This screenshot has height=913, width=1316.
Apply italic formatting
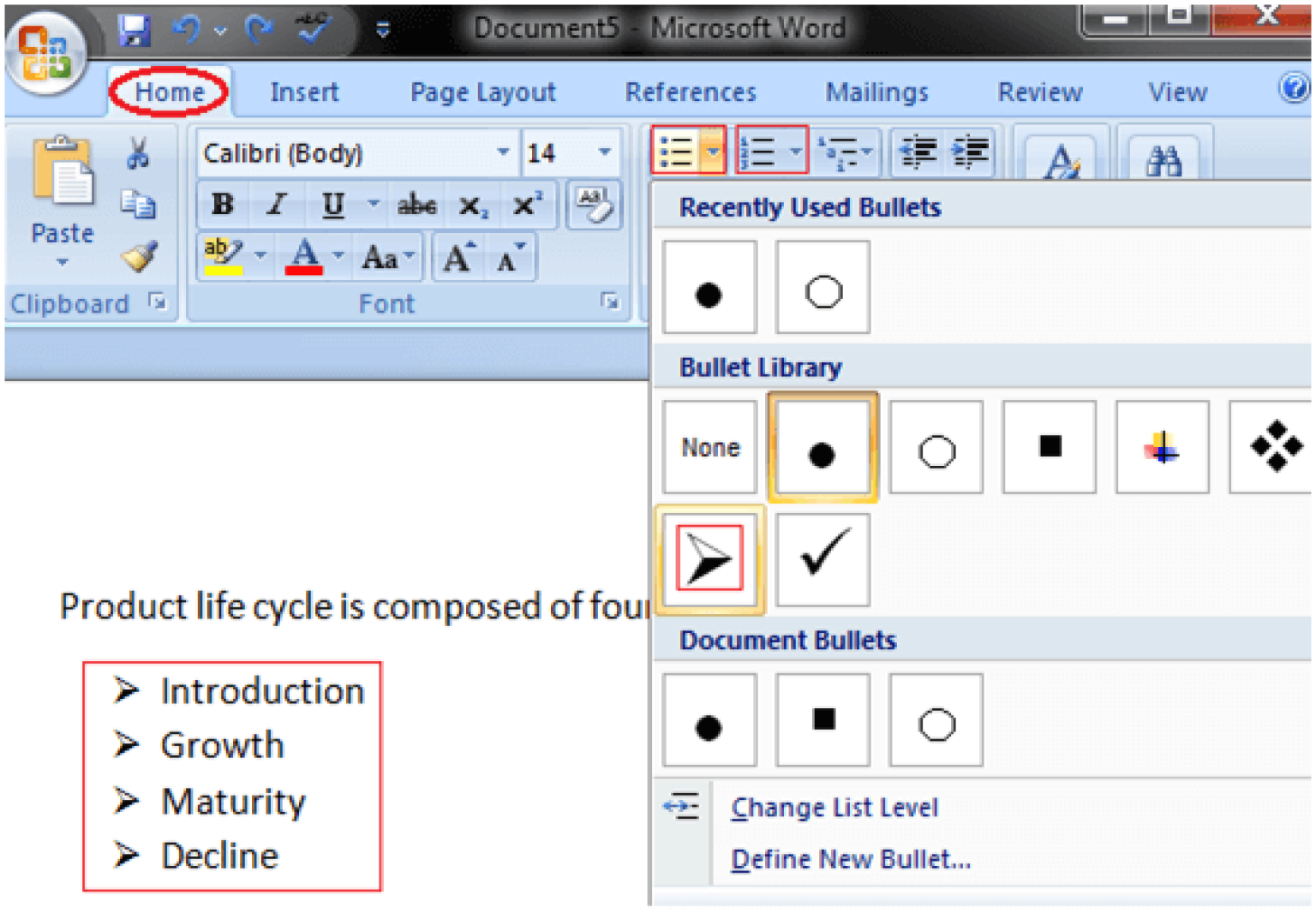(276, 205)
